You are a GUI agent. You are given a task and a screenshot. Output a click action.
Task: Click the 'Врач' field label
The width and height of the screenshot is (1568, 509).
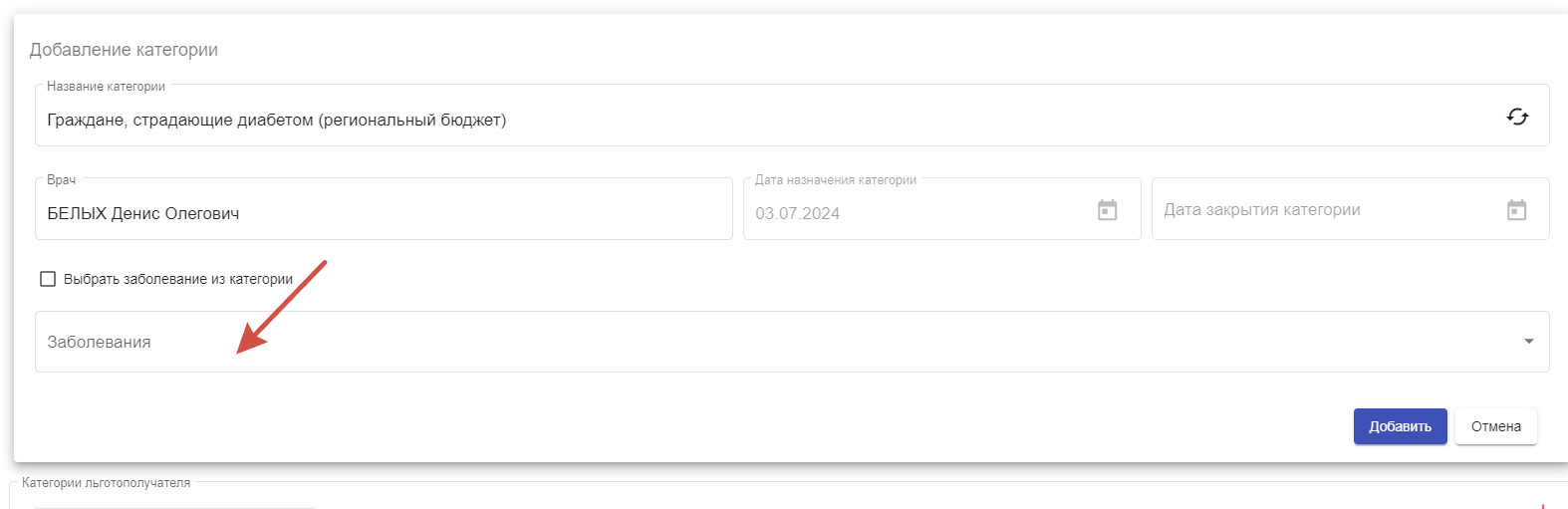61,180
